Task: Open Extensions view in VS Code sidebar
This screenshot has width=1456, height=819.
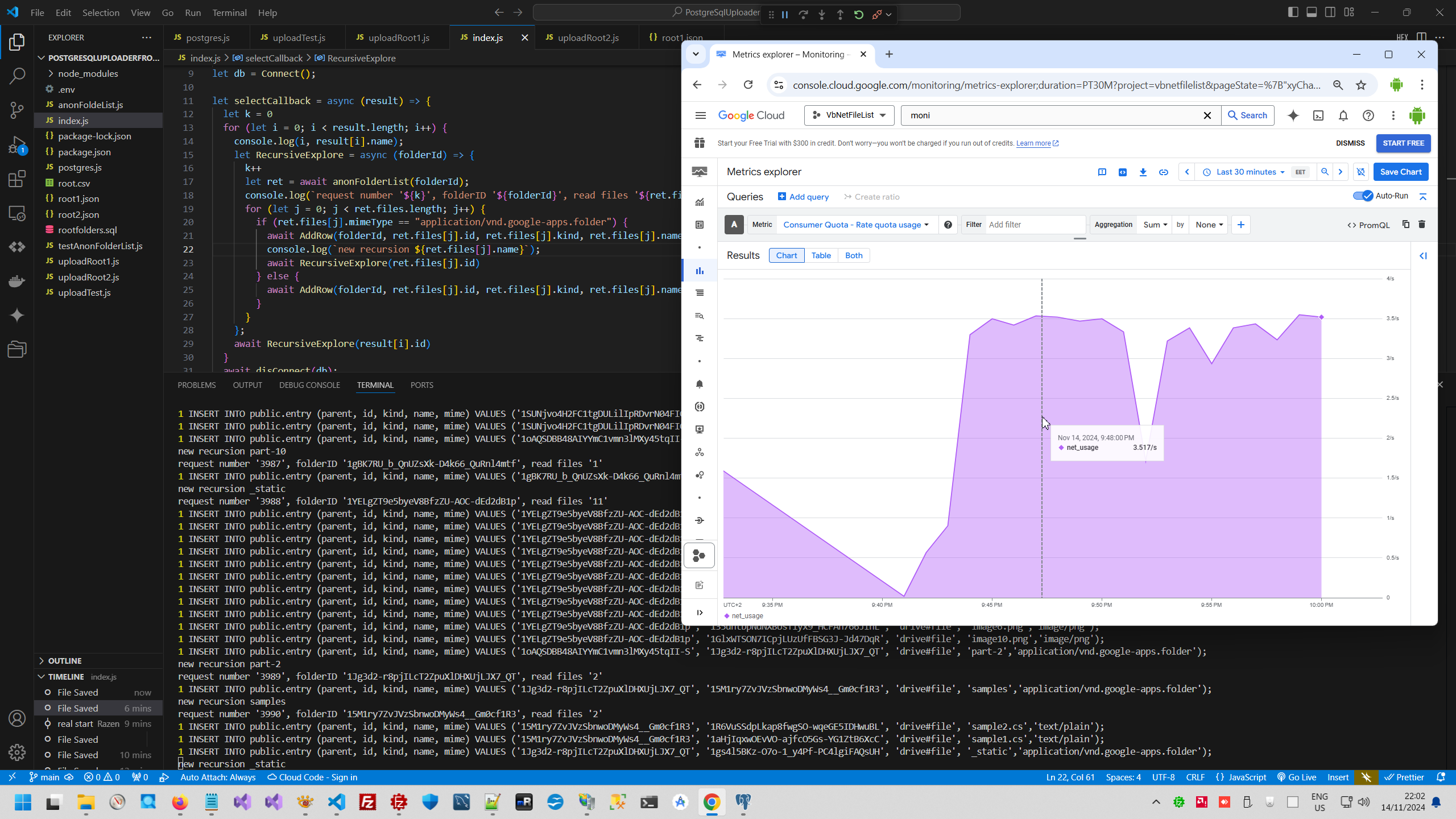Action: (17, 179)
